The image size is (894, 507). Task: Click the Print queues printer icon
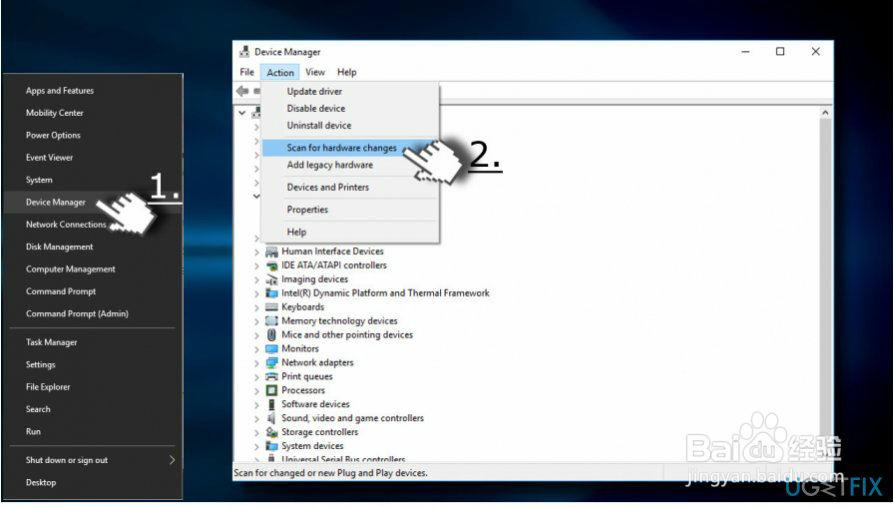click(x=272, y=376)
